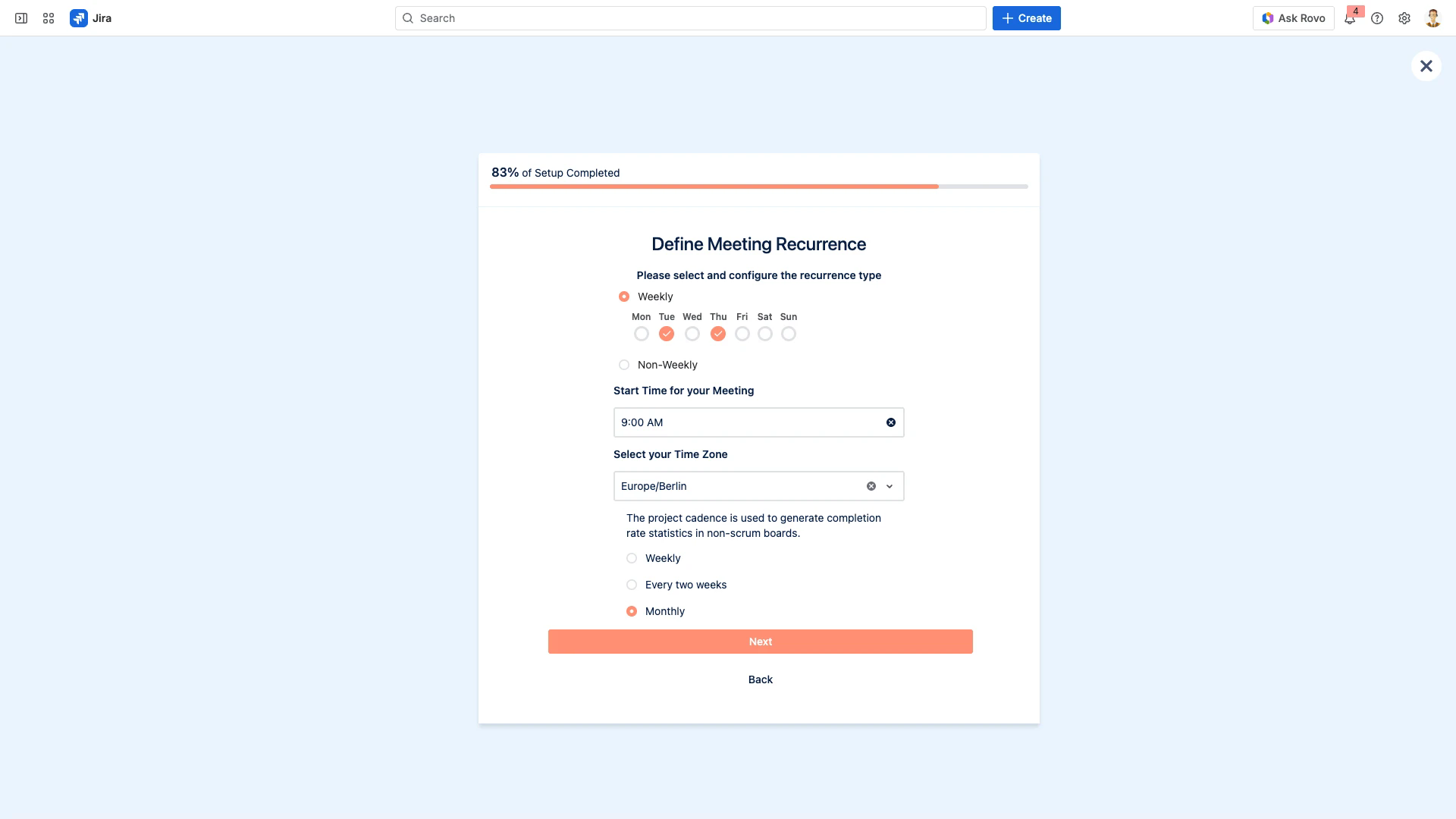Open notifications via the bell icon
The width and height of the screenshot is (1456, 819).
1350,17
